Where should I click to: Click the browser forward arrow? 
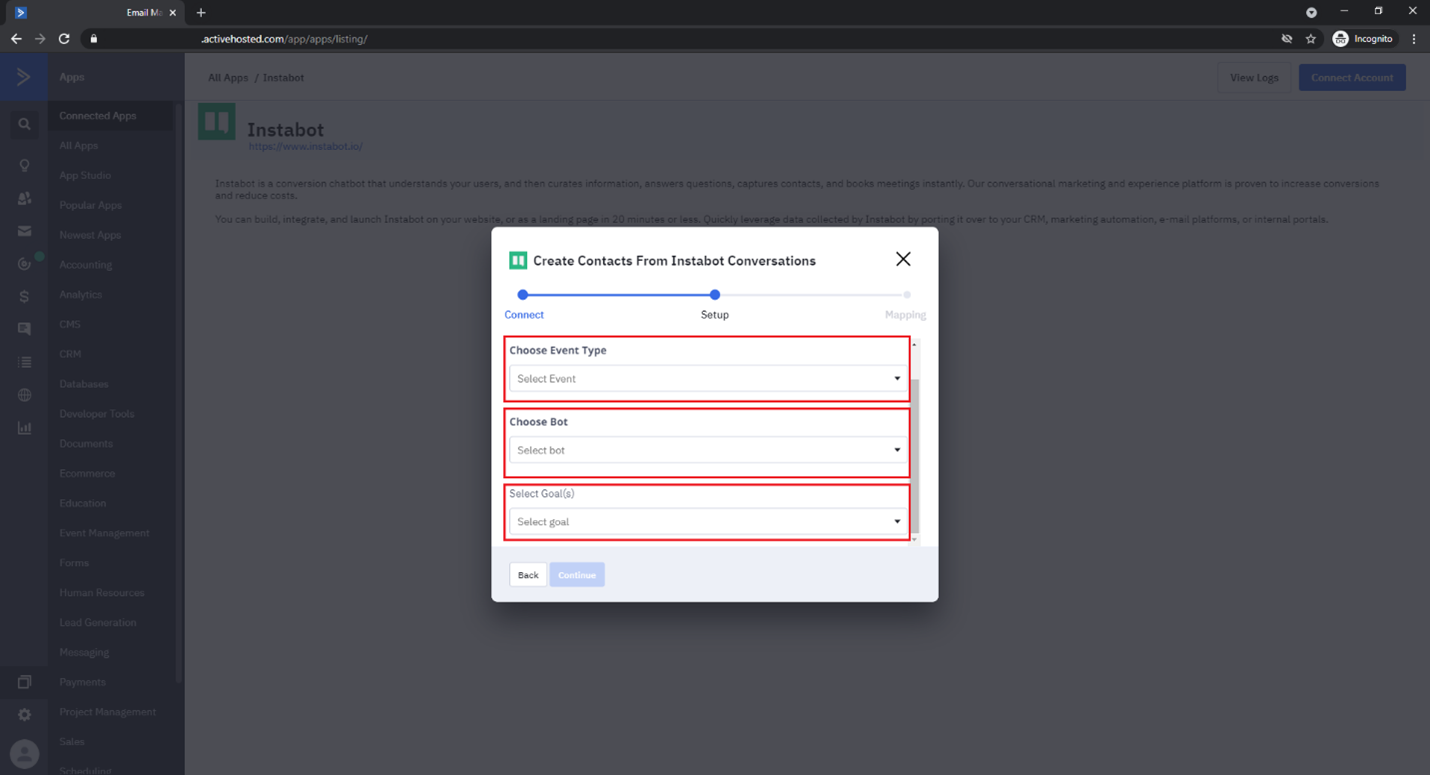[x=40, y=39]
